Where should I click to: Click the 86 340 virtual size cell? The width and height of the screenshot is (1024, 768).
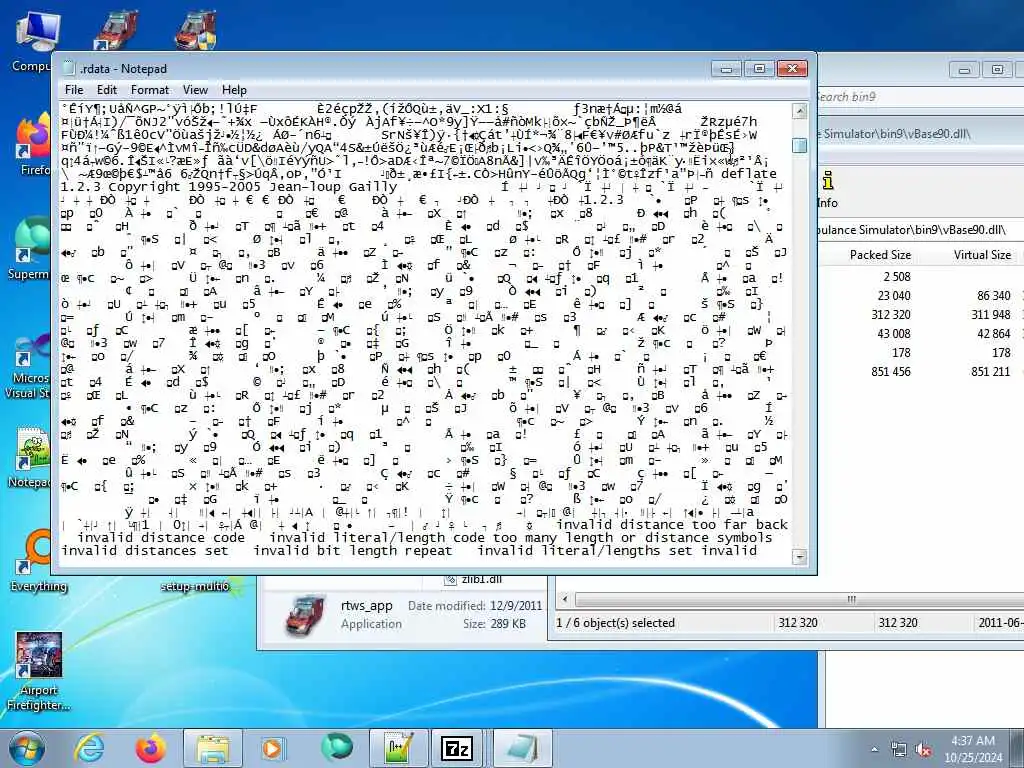993,296
